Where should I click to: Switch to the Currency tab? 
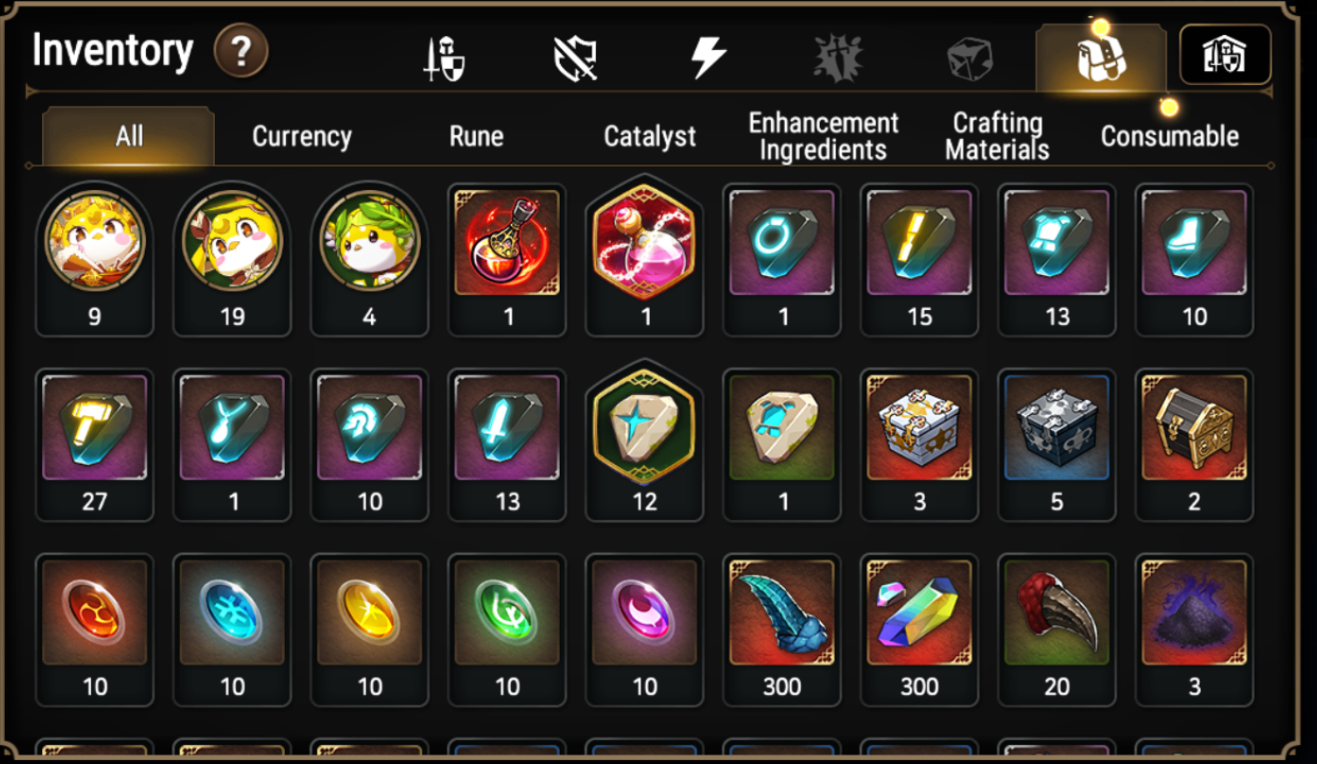pos(302,136)
